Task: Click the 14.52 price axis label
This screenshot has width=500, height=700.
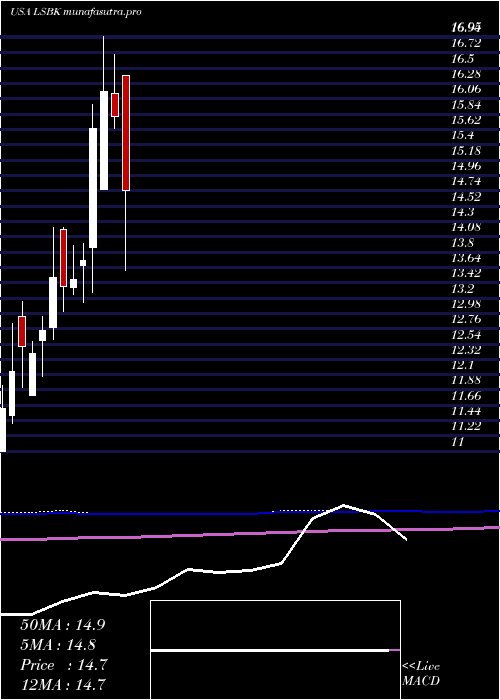Action: pos(466,196)
